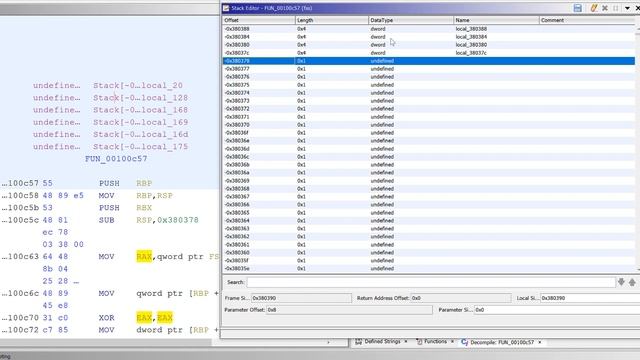
Task: Select stack row at offset -0x38035e
Action: click(x=429, y=269)
